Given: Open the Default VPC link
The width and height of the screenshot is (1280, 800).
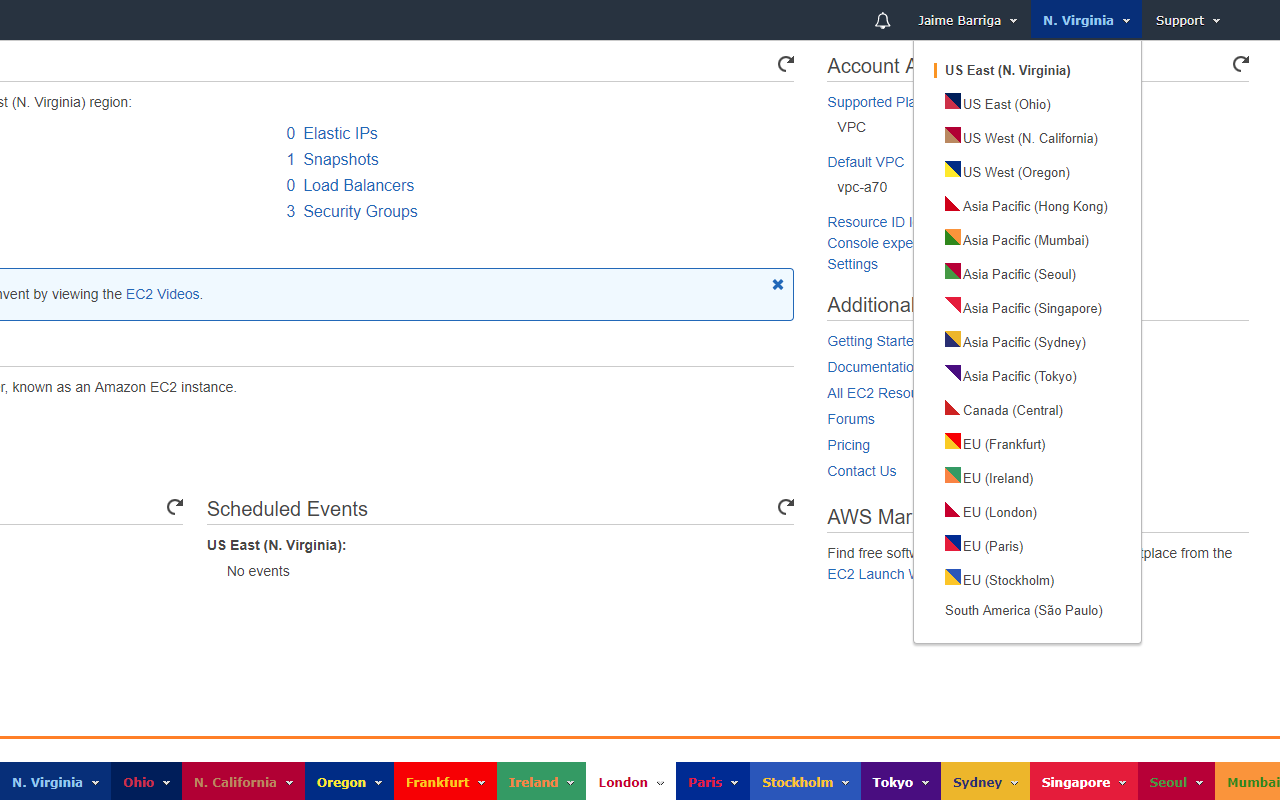Looking at the screenshot, I should click(866, 162).
